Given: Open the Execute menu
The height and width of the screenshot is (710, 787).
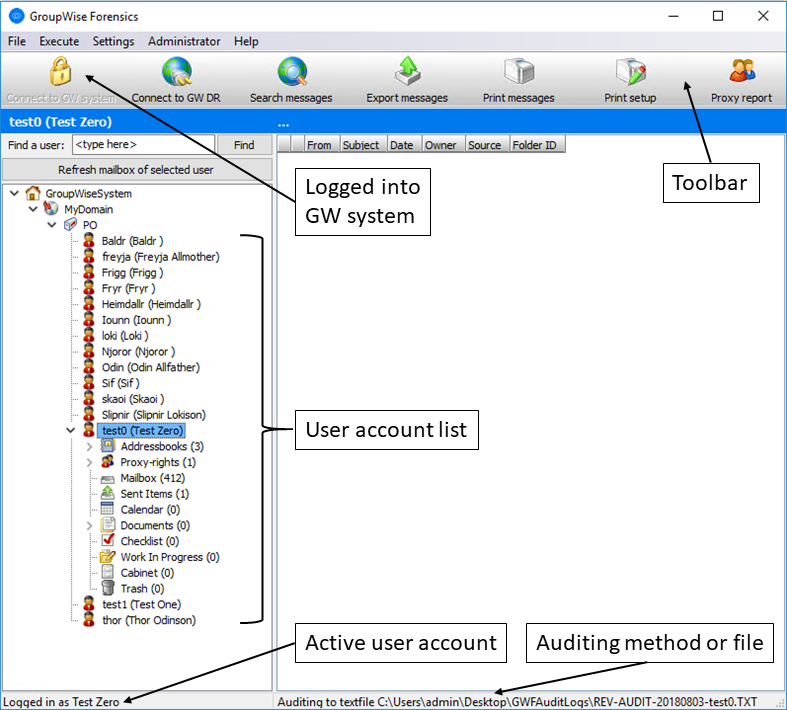Looking at the screenshot, I should 59,41.
